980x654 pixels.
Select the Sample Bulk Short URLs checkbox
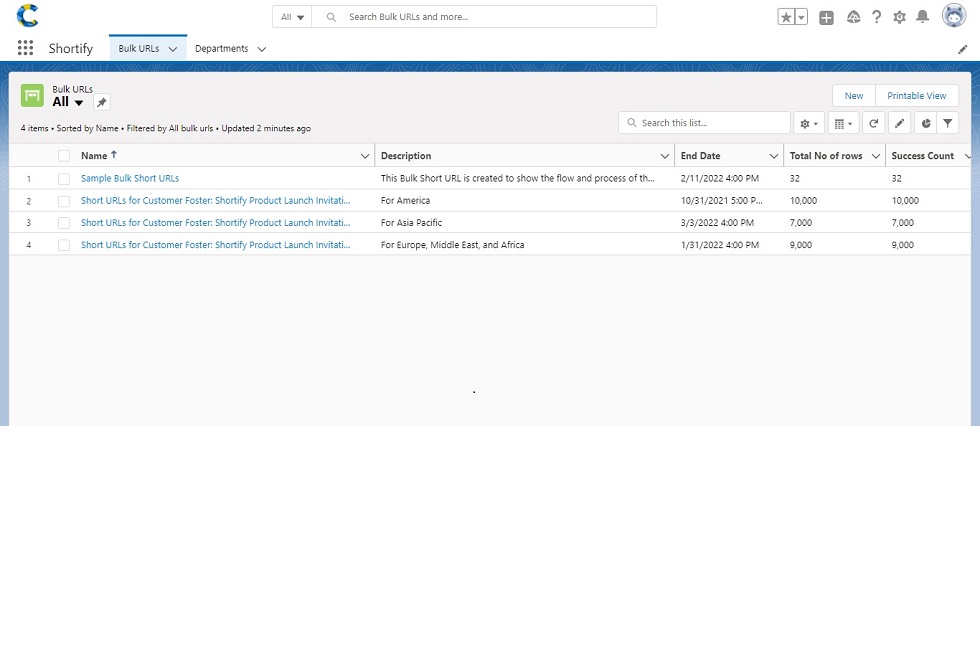click(x=64, y=179)
